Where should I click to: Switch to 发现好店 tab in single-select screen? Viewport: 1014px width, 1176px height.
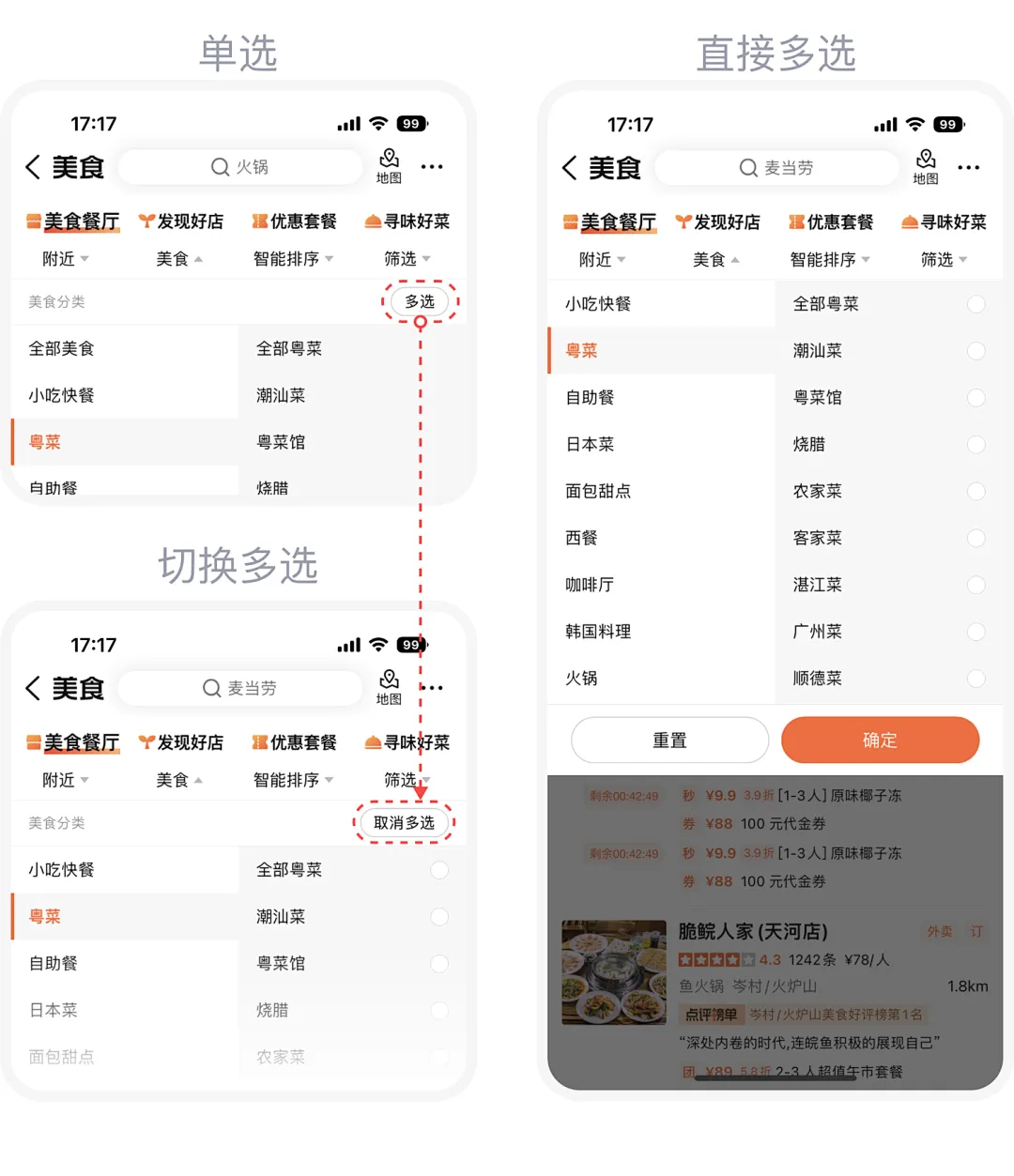tap(181, 221)
